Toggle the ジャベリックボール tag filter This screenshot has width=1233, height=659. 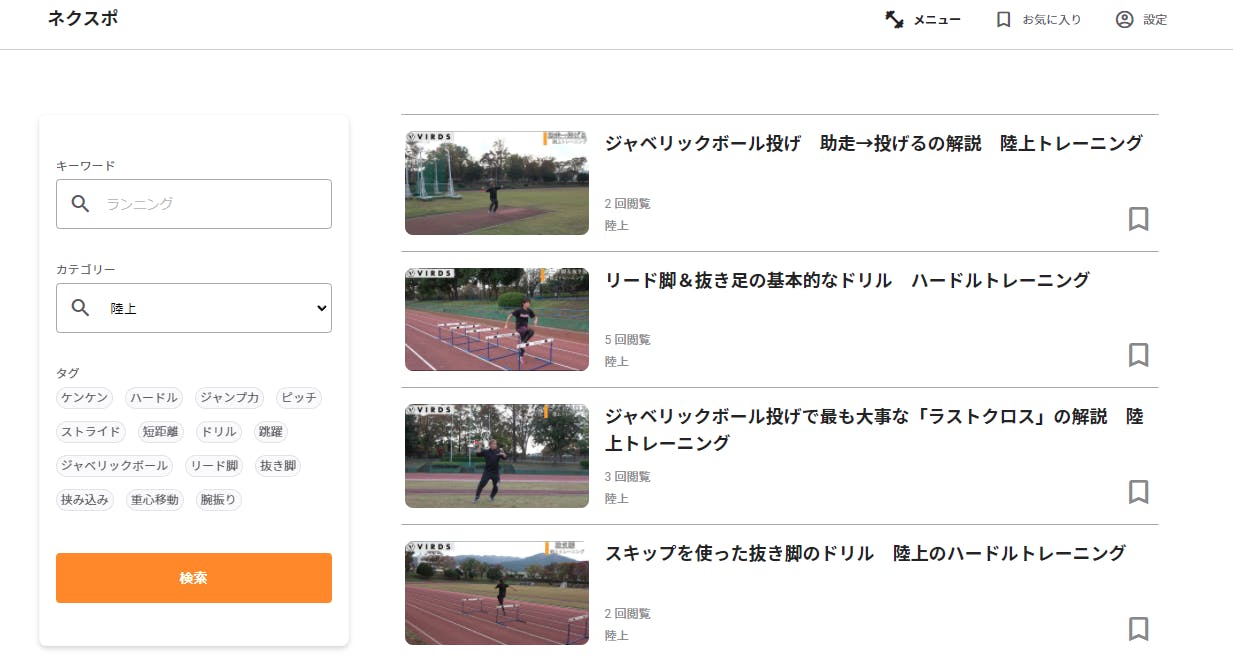point(114,466)
